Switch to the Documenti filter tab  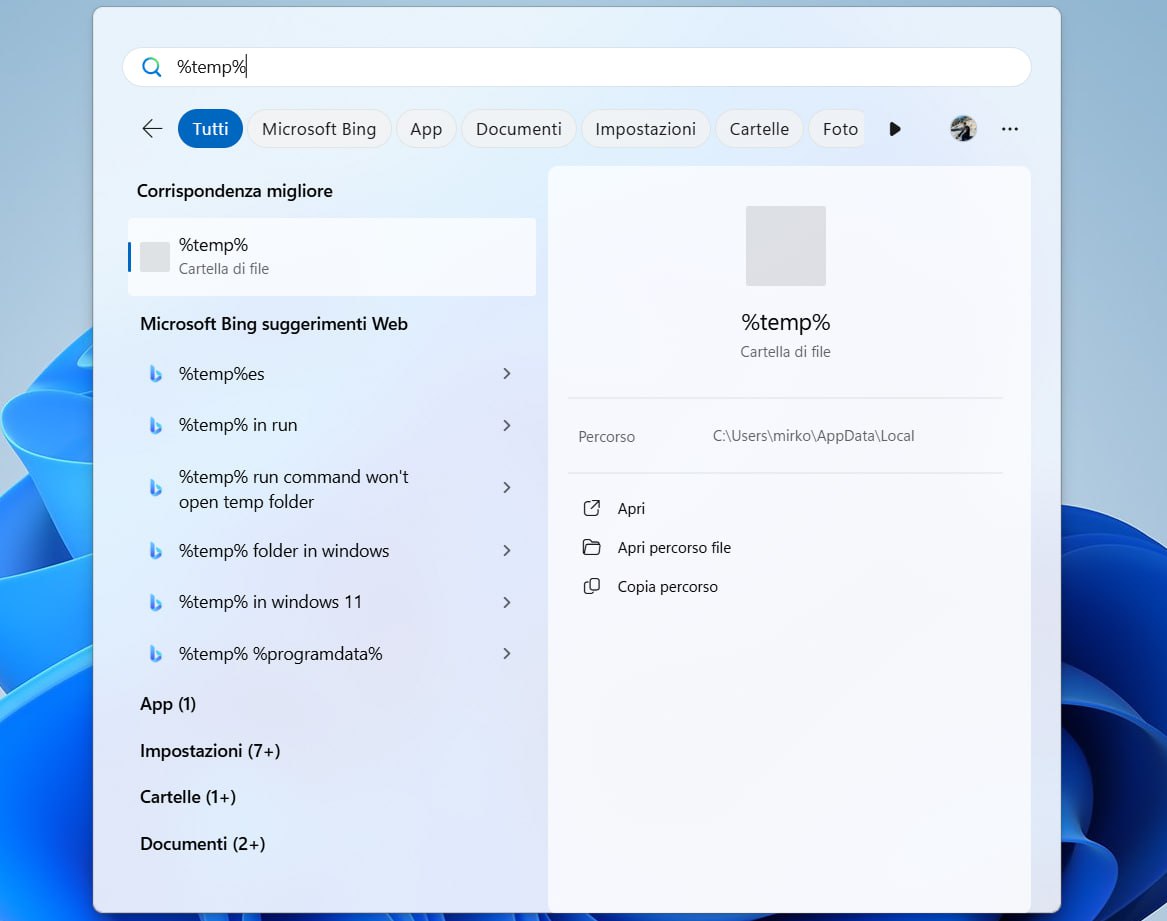(518, 129)
